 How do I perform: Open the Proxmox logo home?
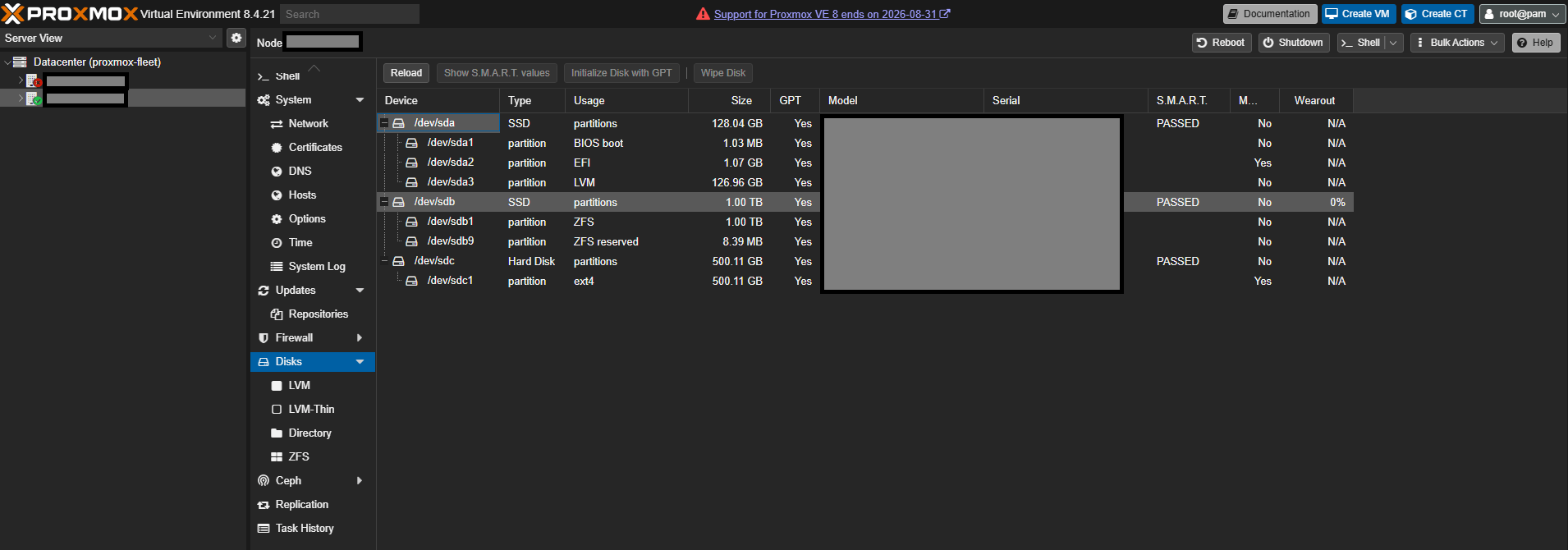click(x=69, y=13)
